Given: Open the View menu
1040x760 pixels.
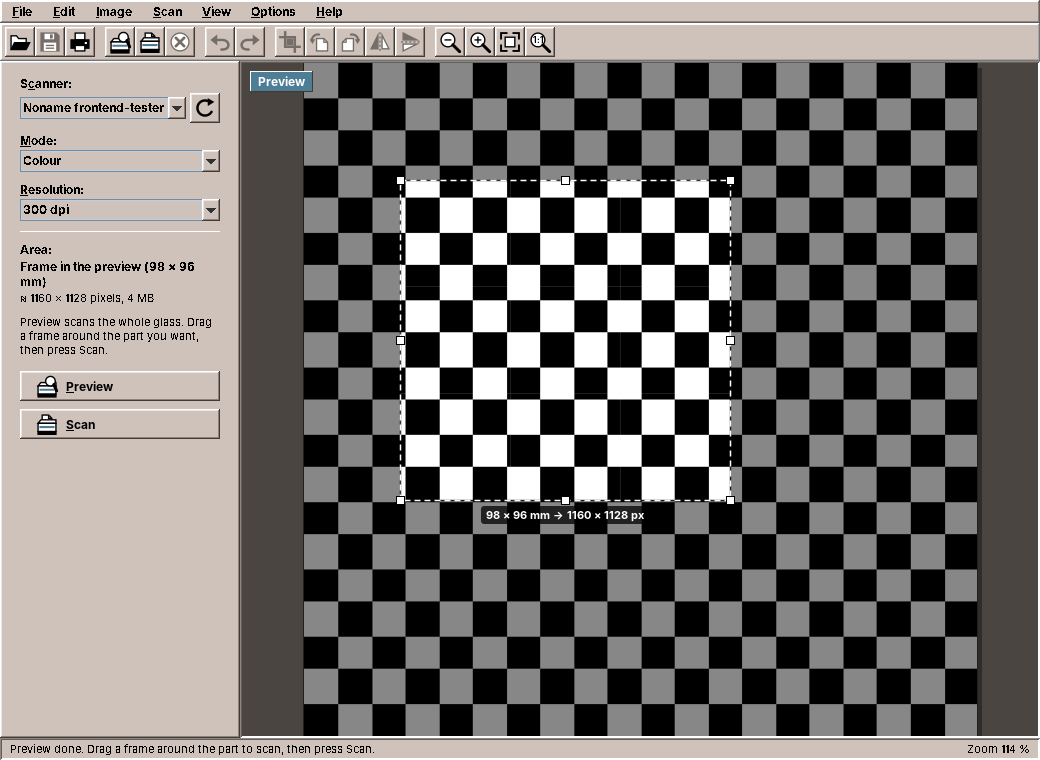Looking at the screenshot, I should click(x=216, y=12).
